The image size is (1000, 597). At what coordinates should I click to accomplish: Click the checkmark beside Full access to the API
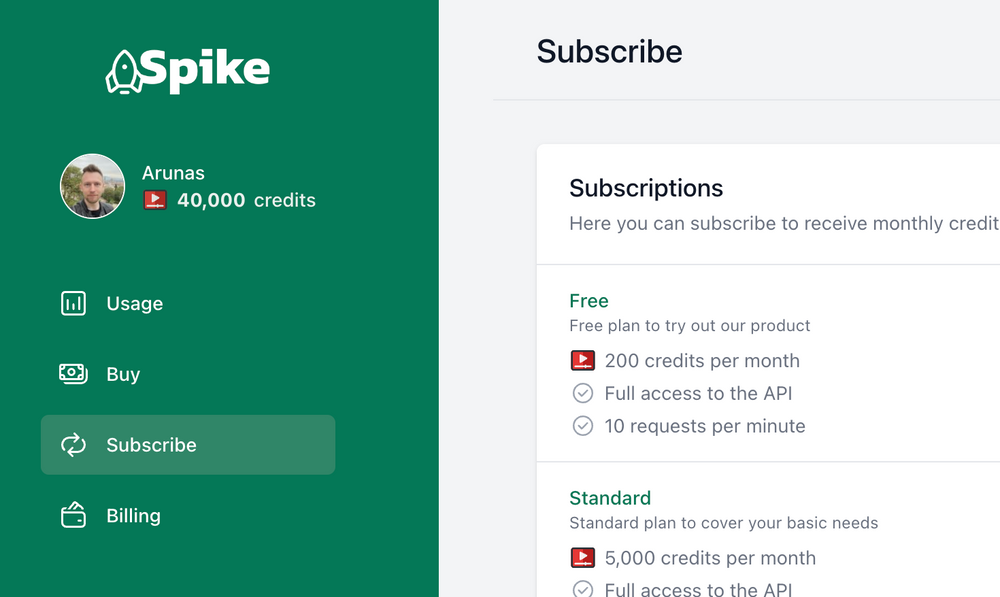pos(583,393)
